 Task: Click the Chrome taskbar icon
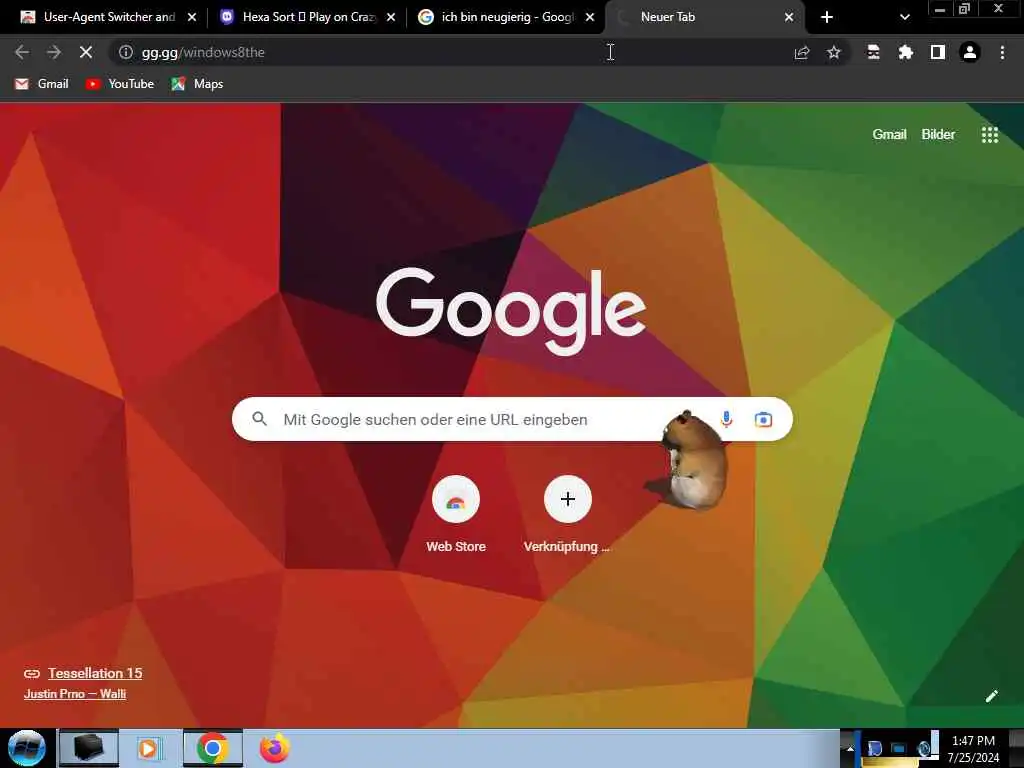(x=212, y=748)
